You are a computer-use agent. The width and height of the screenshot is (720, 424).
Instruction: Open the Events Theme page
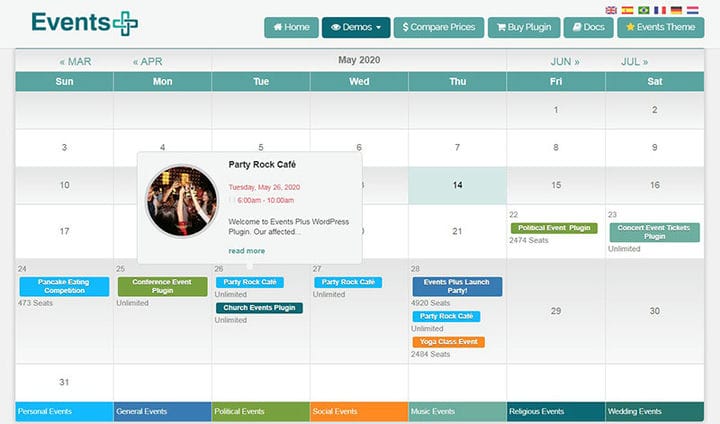[x=660, y=28]
